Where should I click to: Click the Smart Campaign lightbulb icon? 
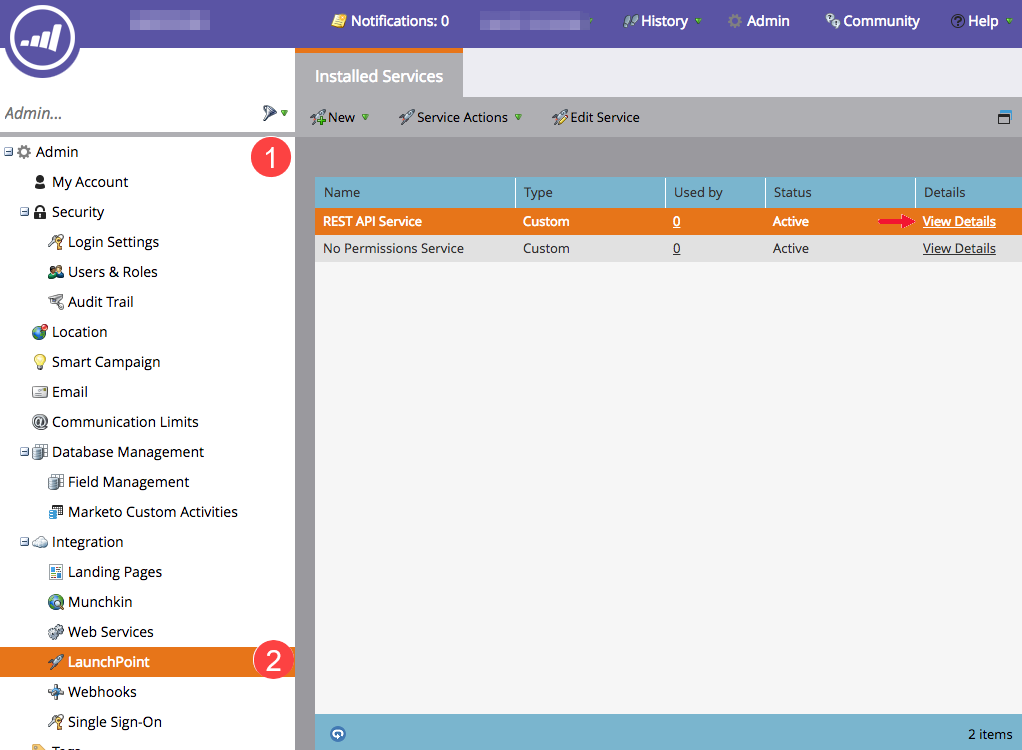click(40, 362)
